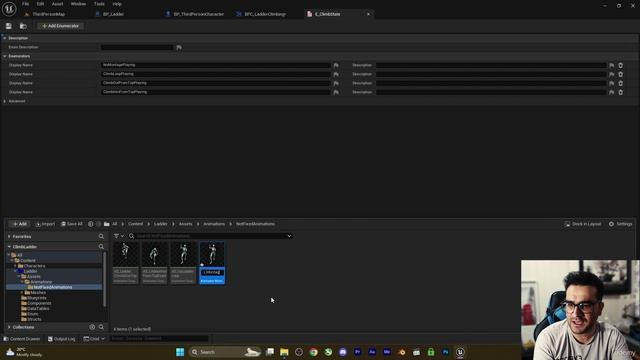Open the Cmd console type dropdown
The width and height of the screenshot is (640, 360).
(94, 339)
